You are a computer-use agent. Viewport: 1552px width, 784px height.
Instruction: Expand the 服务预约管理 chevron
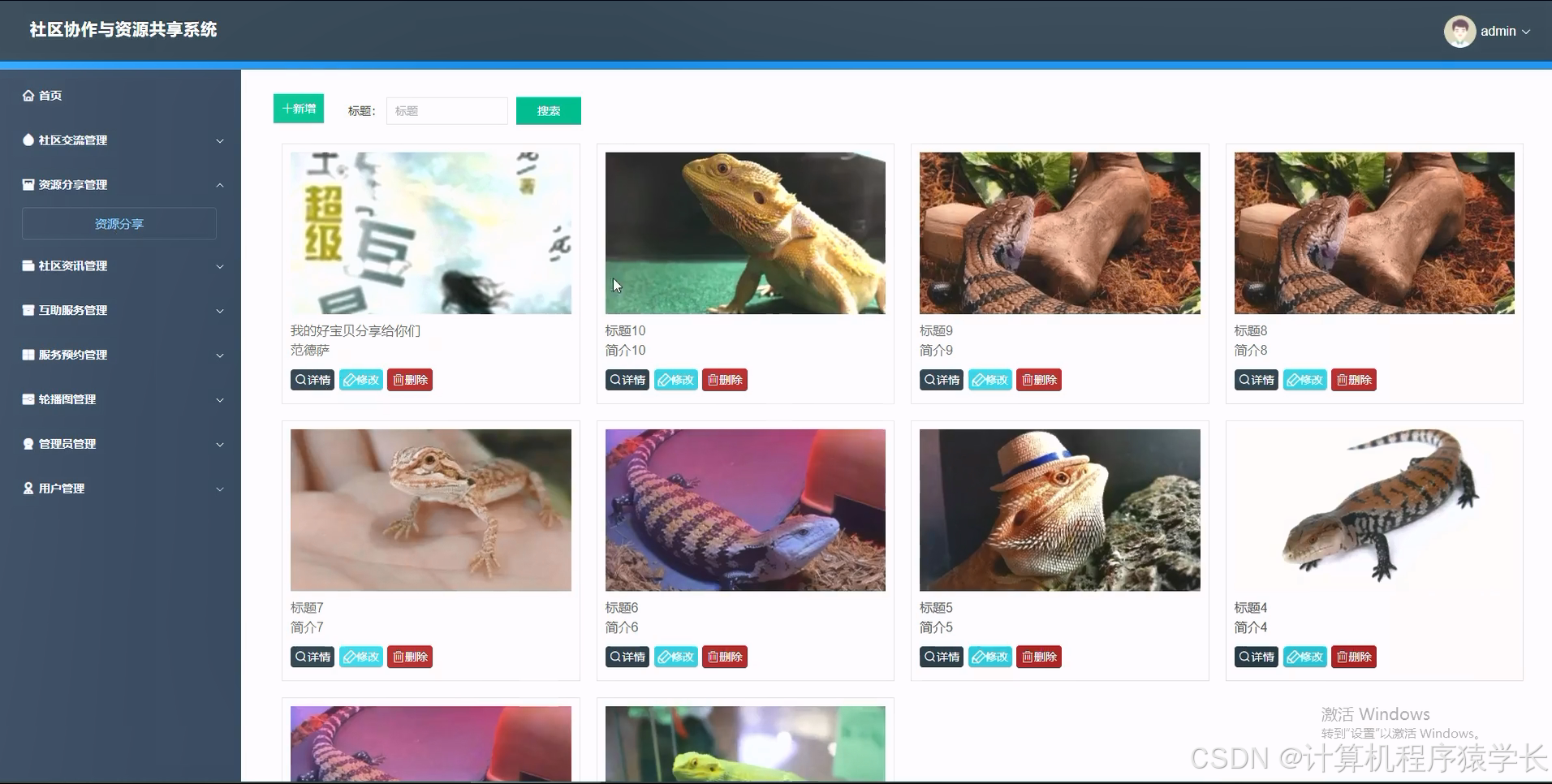coord(220,356)
